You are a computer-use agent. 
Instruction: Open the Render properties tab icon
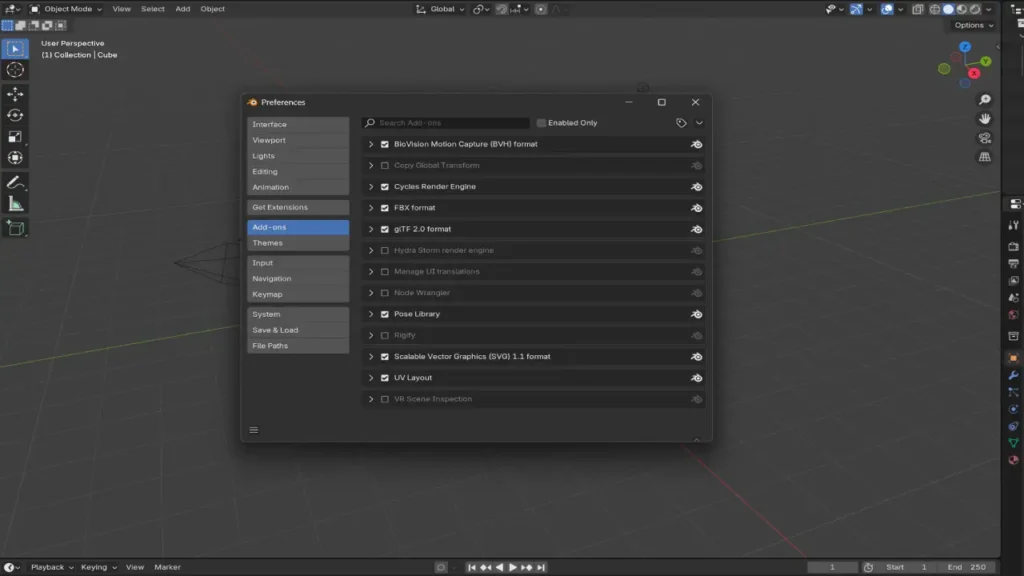[1013, 247]
